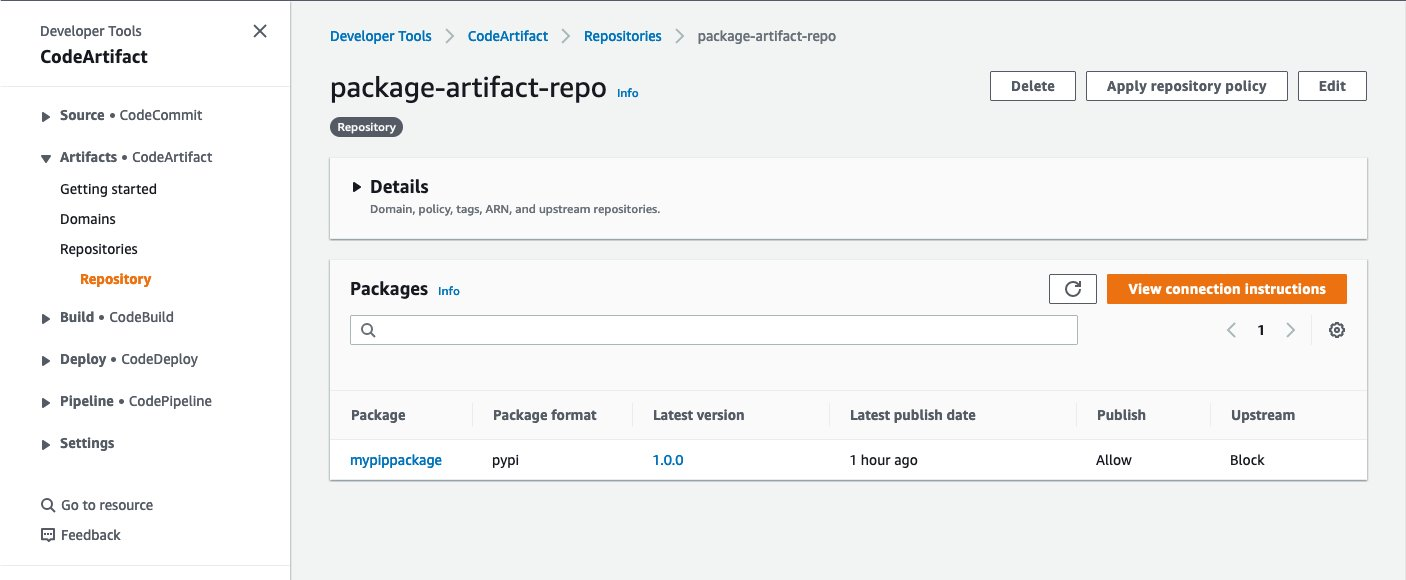Click the Delete button

coord(1032,86)
